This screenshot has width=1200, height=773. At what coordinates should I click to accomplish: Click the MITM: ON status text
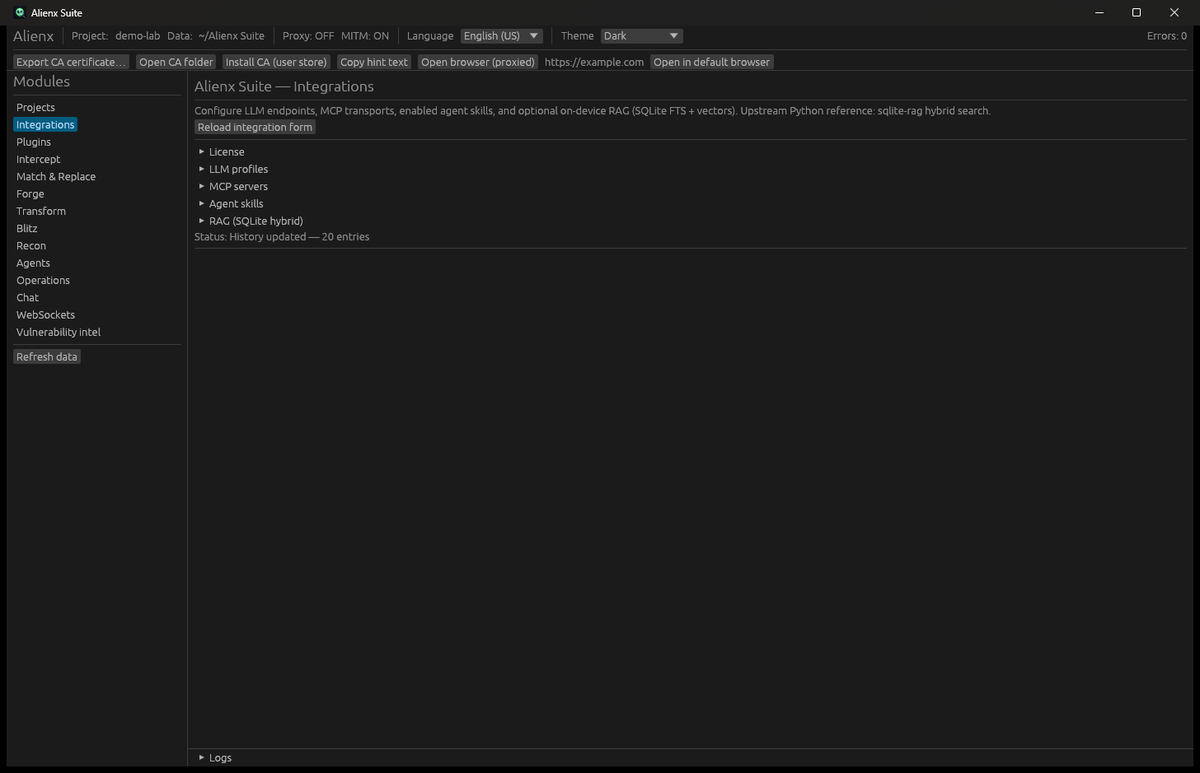coord(365,36)
